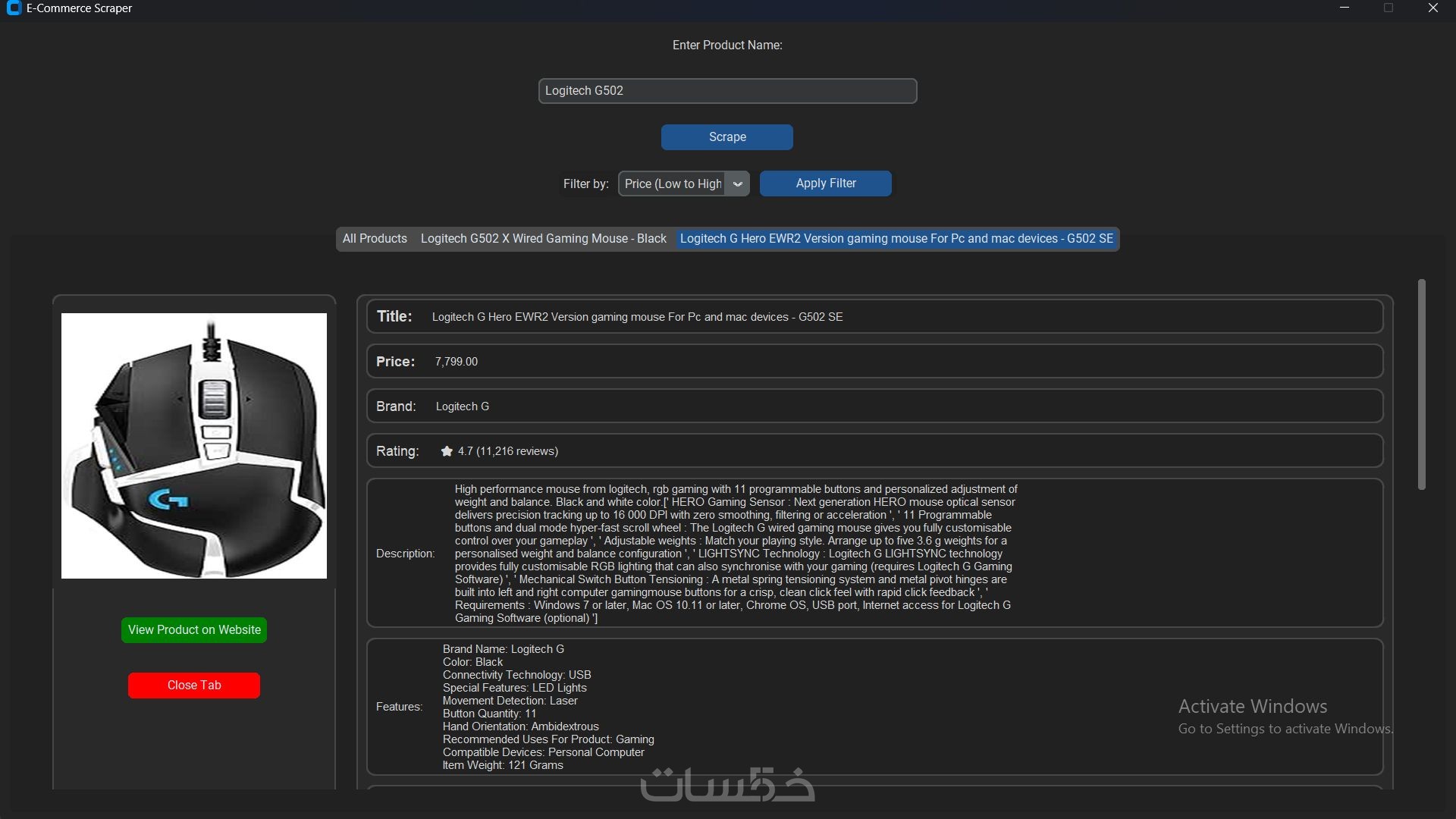This screenshot has width=1456, height=819.
Task: Close the E-Commerce Scraper window
Action: [1432, 8]
